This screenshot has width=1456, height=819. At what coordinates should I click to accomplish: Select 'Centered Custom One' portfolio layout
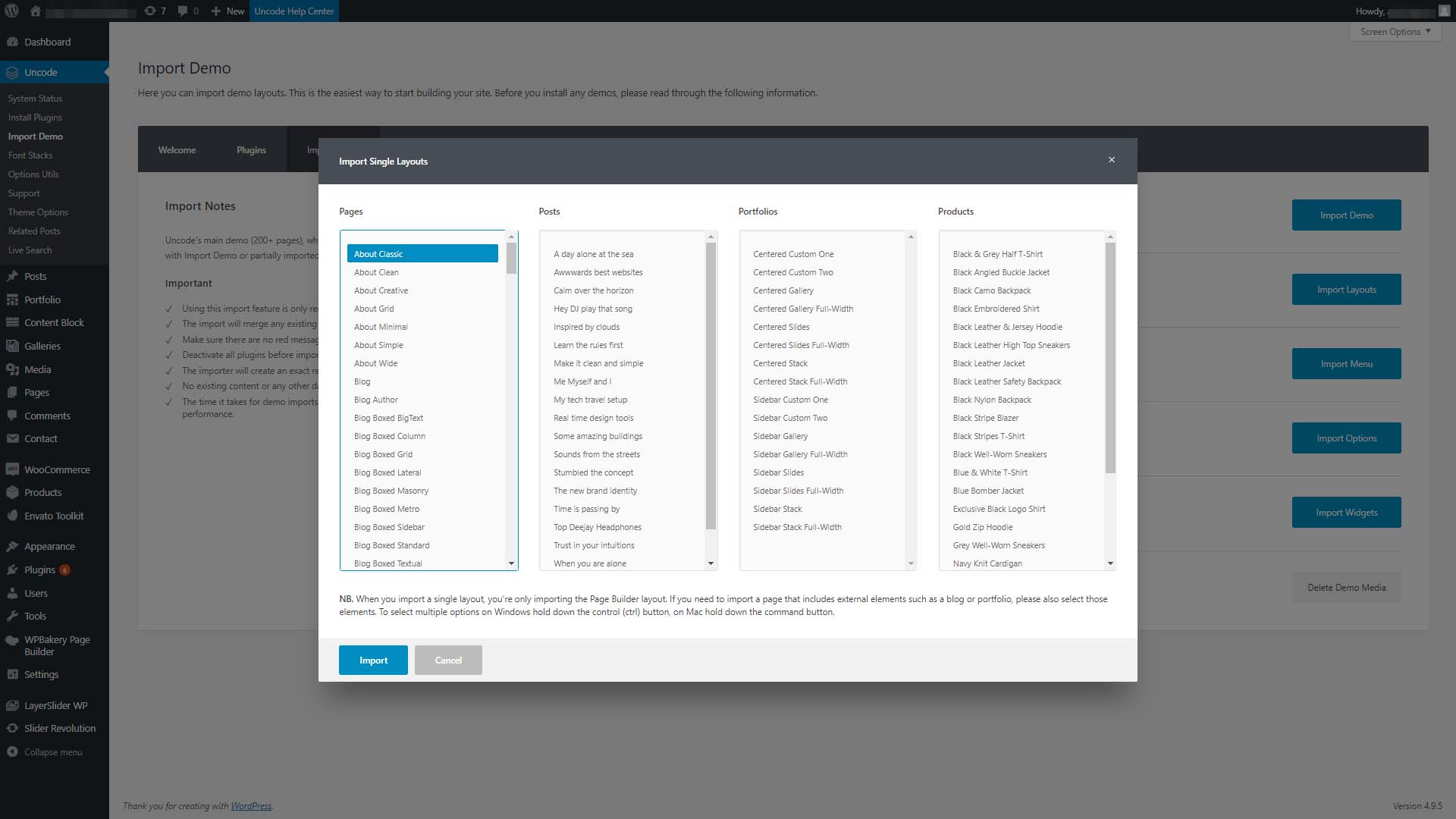pyautogui.click(x=793, y=253)
